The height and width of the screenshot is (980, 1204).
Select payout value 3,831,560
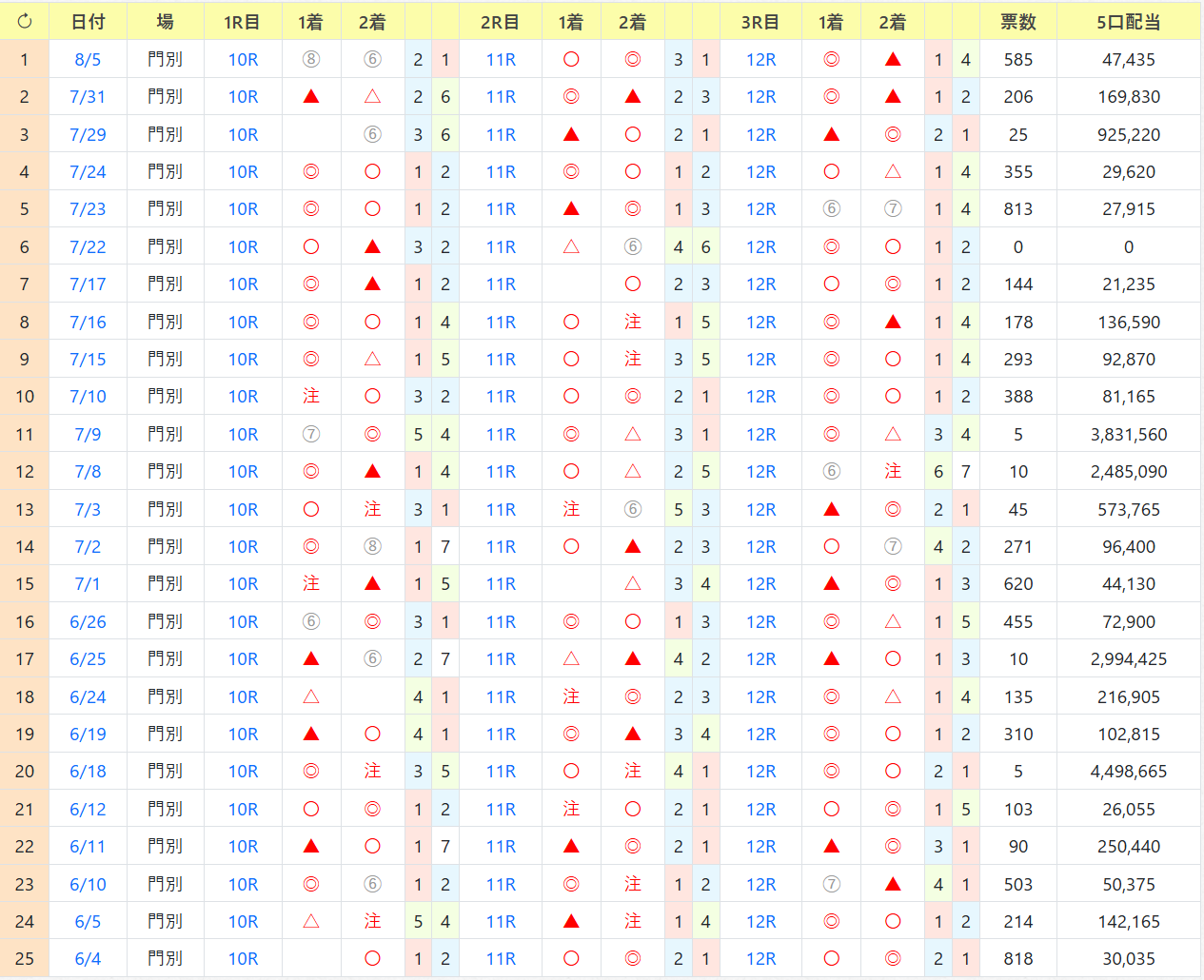coord(1129,435)
